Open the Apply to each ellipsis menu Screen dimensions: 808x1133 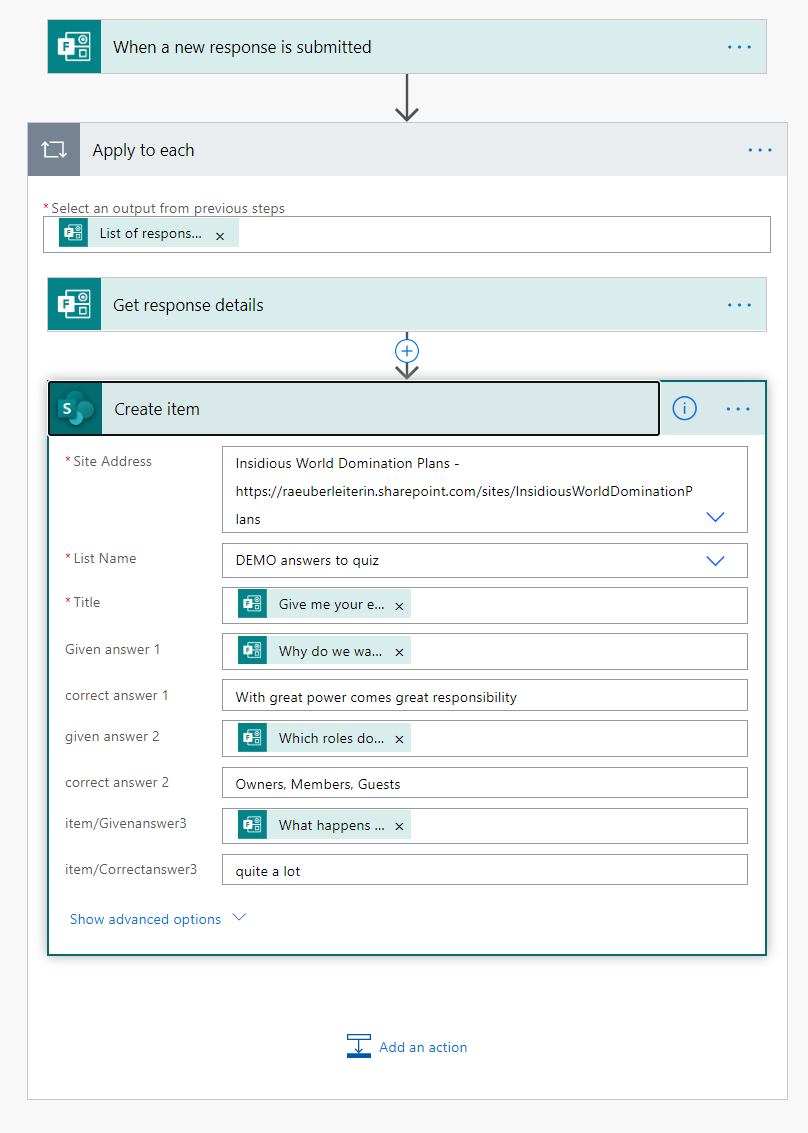760,150
